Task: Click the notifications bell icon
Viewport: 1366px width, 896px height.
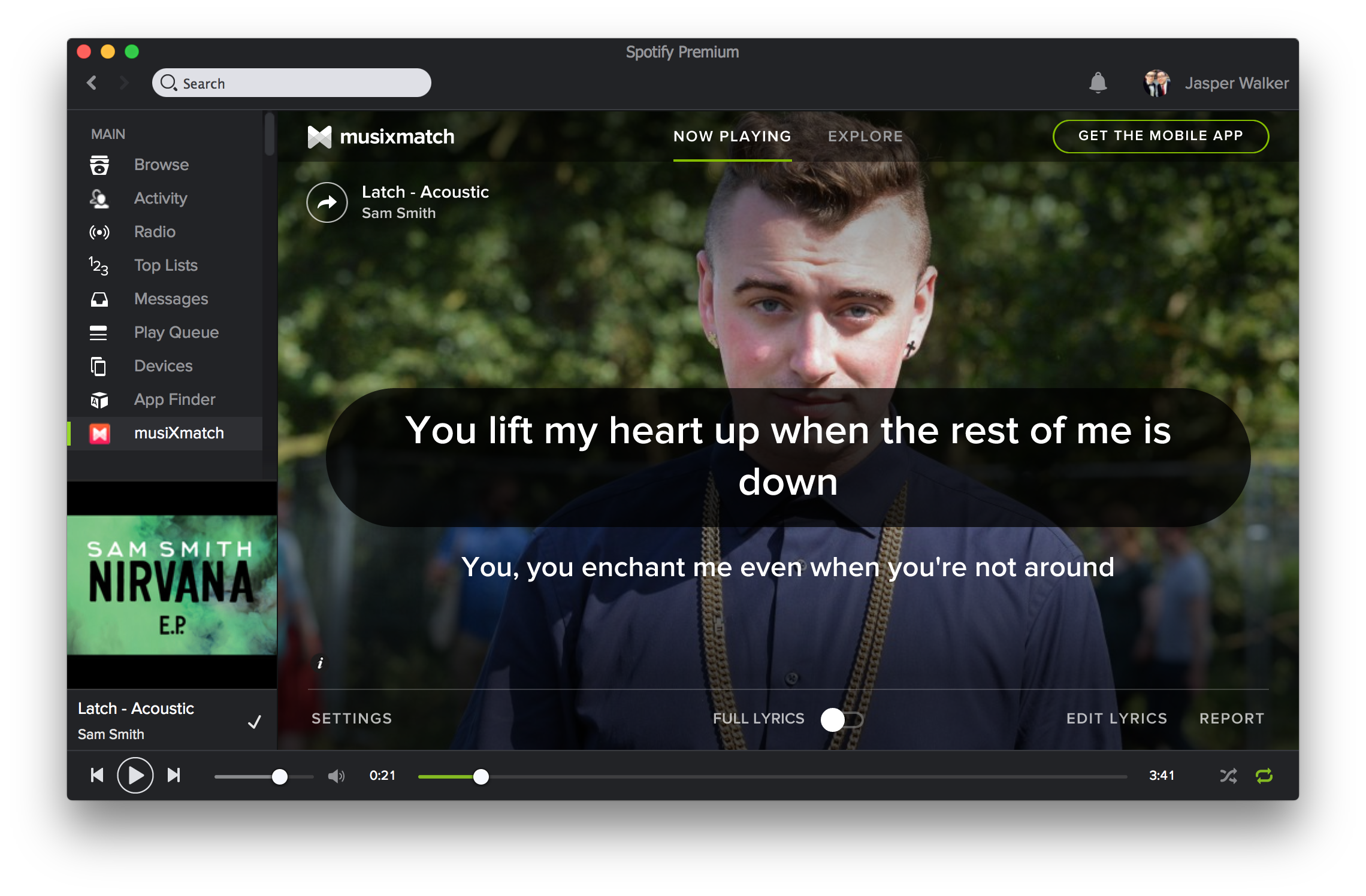Action: [x=1098, y=83]
